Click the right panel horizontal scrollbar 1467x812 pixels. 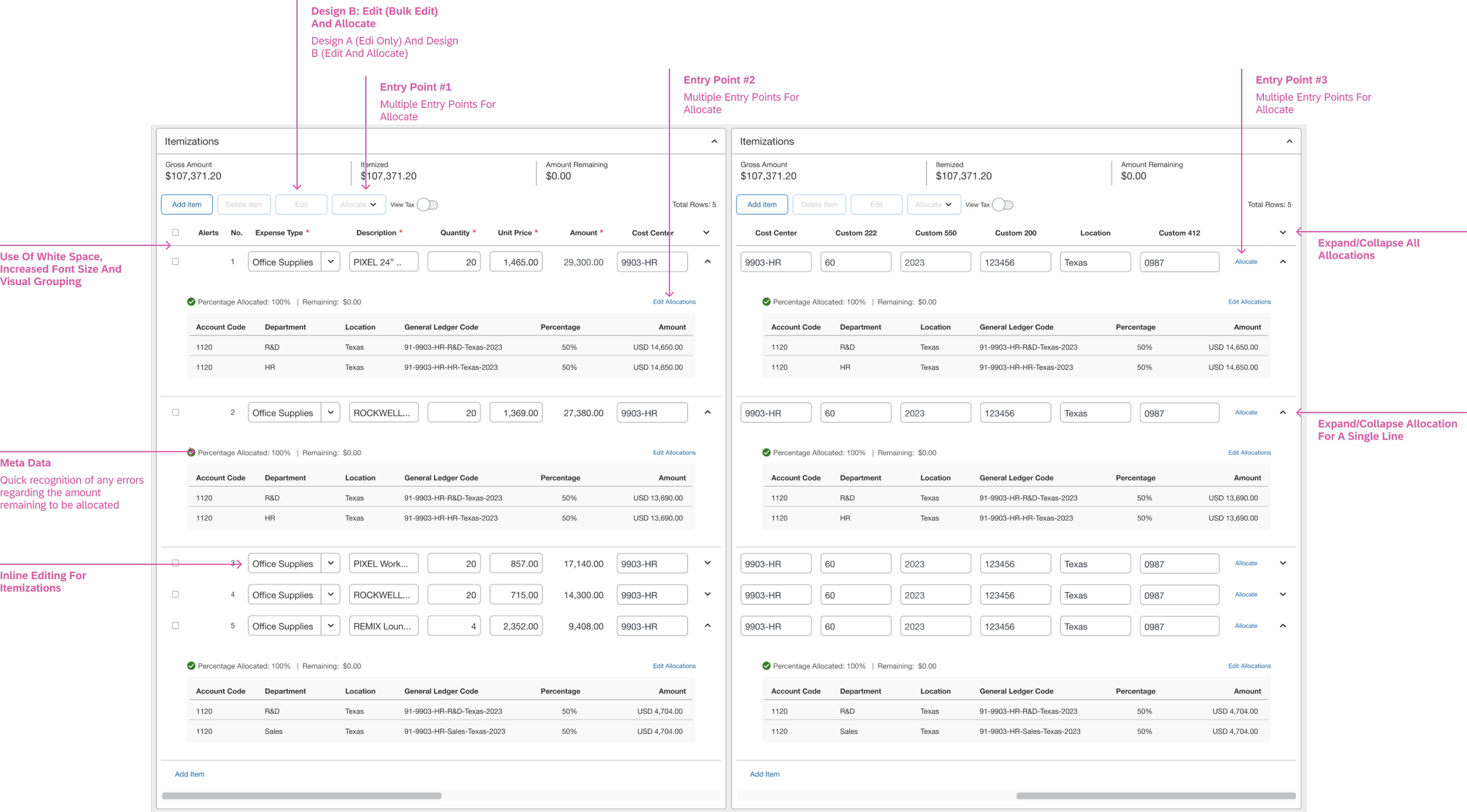[1156, 796]
